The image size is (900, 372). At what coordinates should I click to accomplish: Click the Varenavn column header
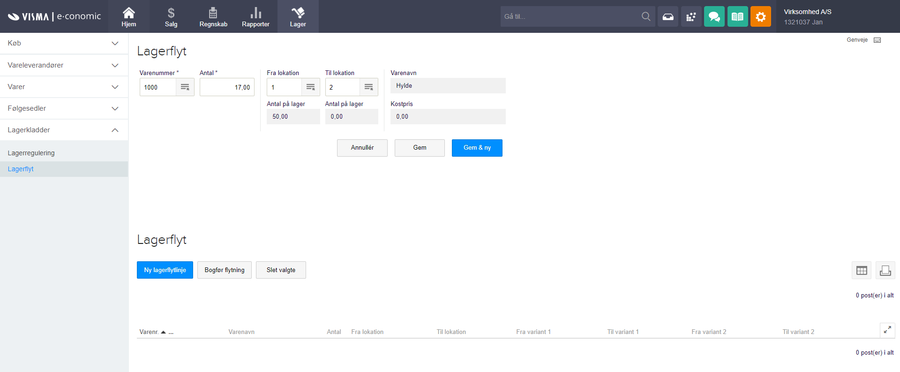[242, 332]
